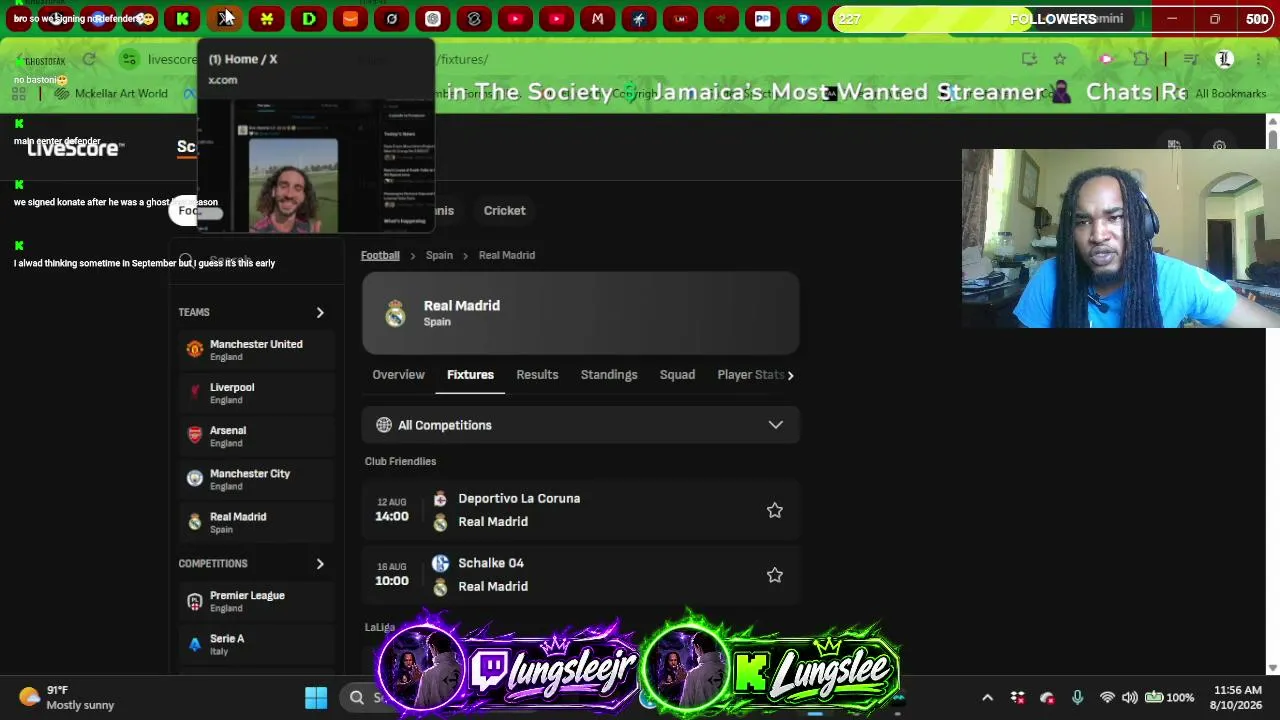The width and height of the screenshot is (1280, 720).
Task: Show hidden system tray icons
Action: [987, 697]
